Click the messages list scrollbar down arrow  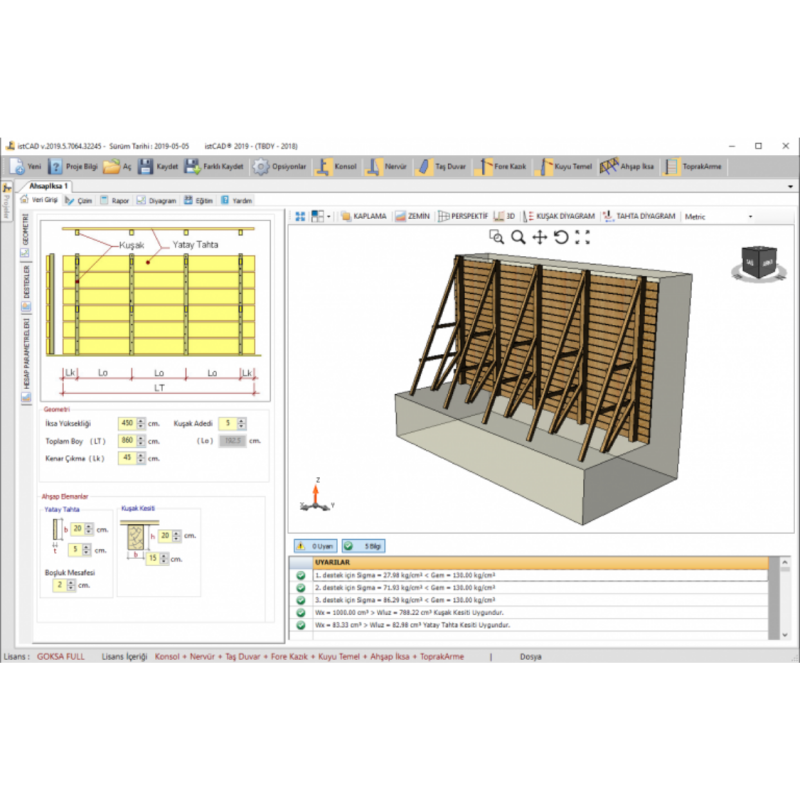coord(785,635)
